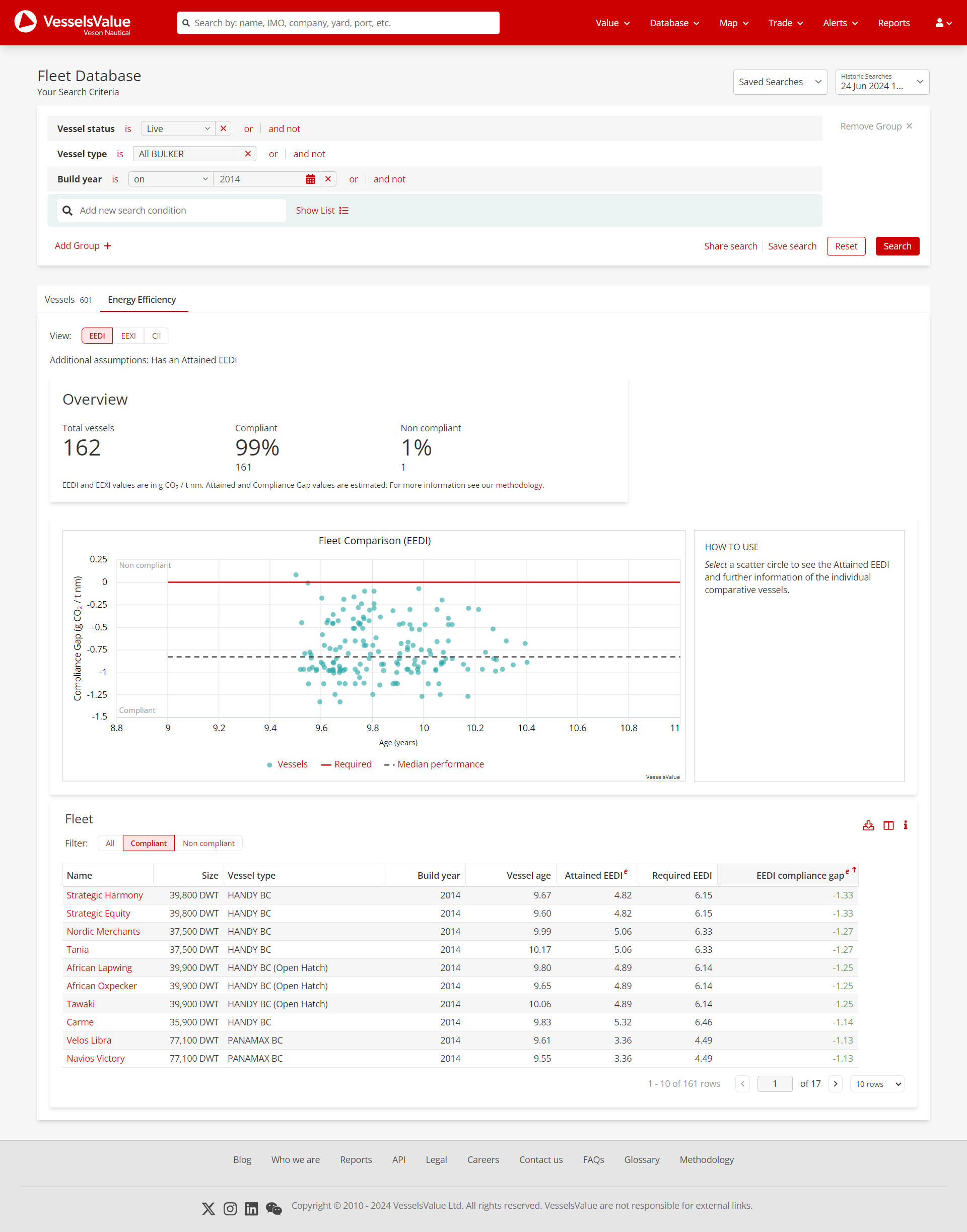Viewport: 967px width, 1232px height.
Task: Go to the next fleet table page
Action: coord(835,1083)
